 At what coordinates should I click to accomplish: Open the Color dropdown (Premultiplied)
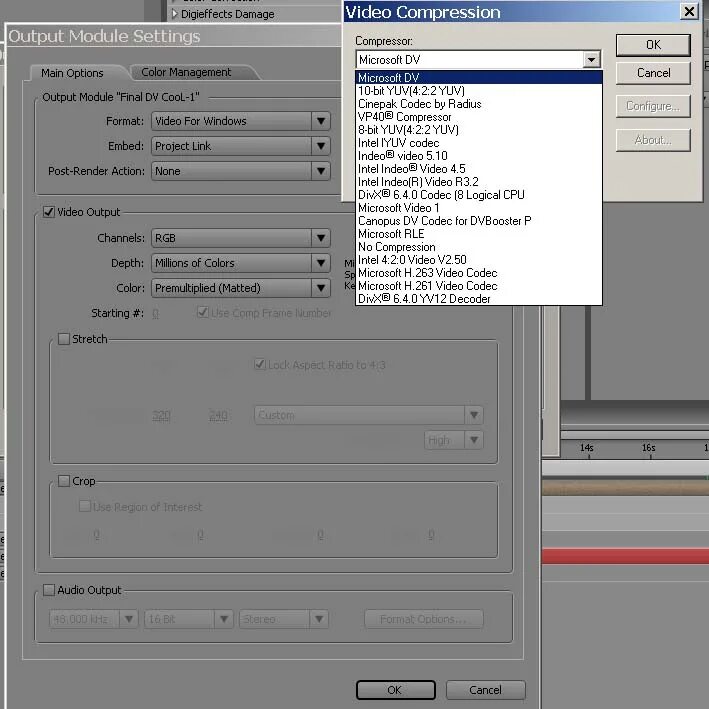click(x=241, y=288)
